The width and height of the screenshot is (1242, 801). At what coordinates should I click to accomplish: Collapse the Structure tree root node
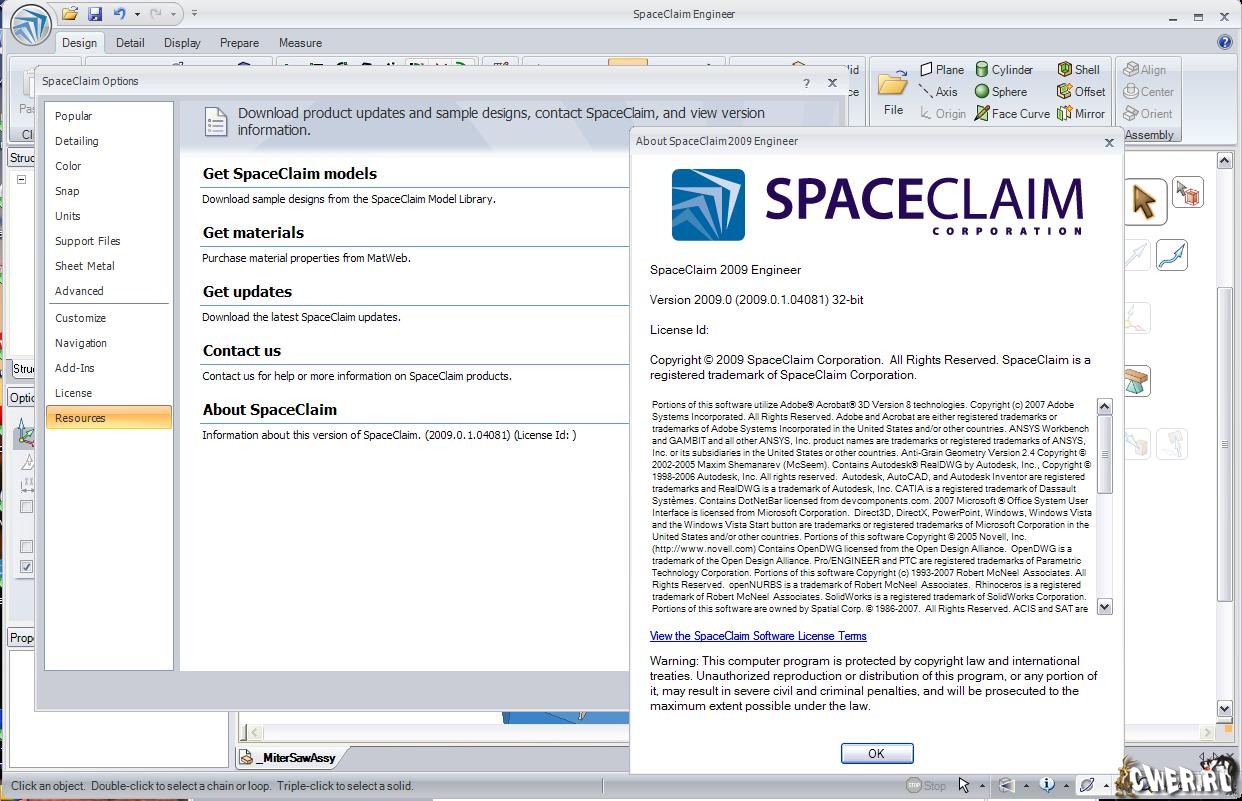pos(21,180)
